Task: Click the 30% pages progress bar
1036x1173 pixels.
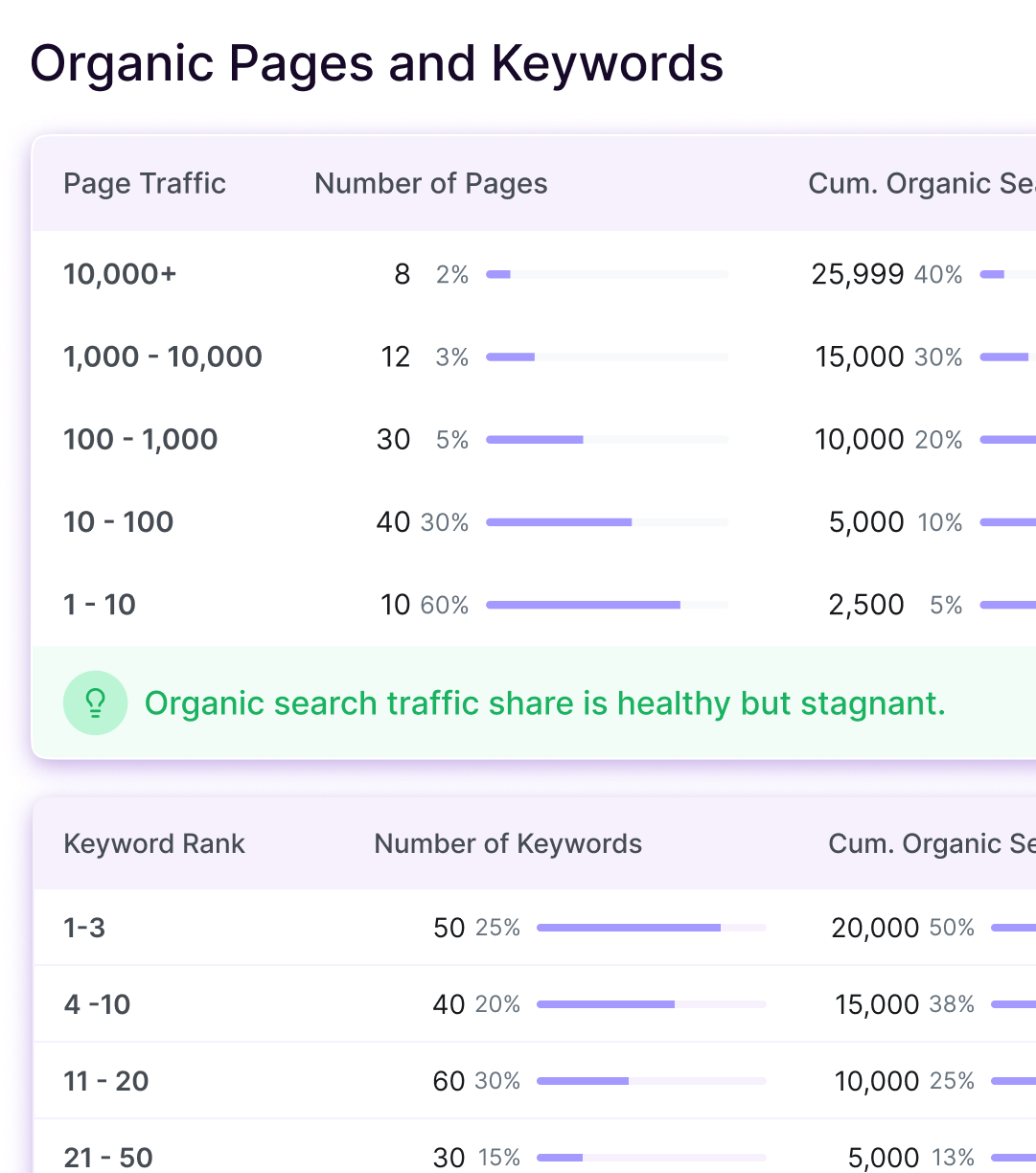Action: point(607,522)
